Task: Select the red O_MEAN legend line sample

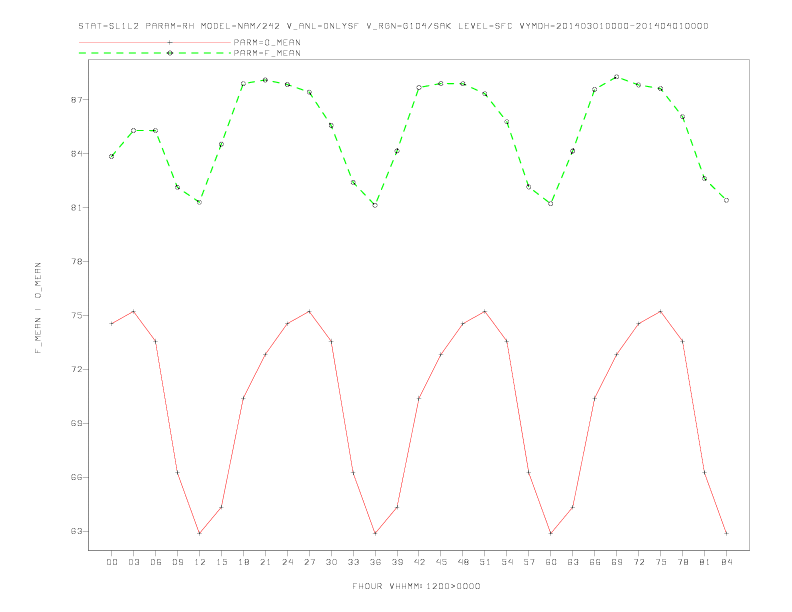Action: click(155, 42)
